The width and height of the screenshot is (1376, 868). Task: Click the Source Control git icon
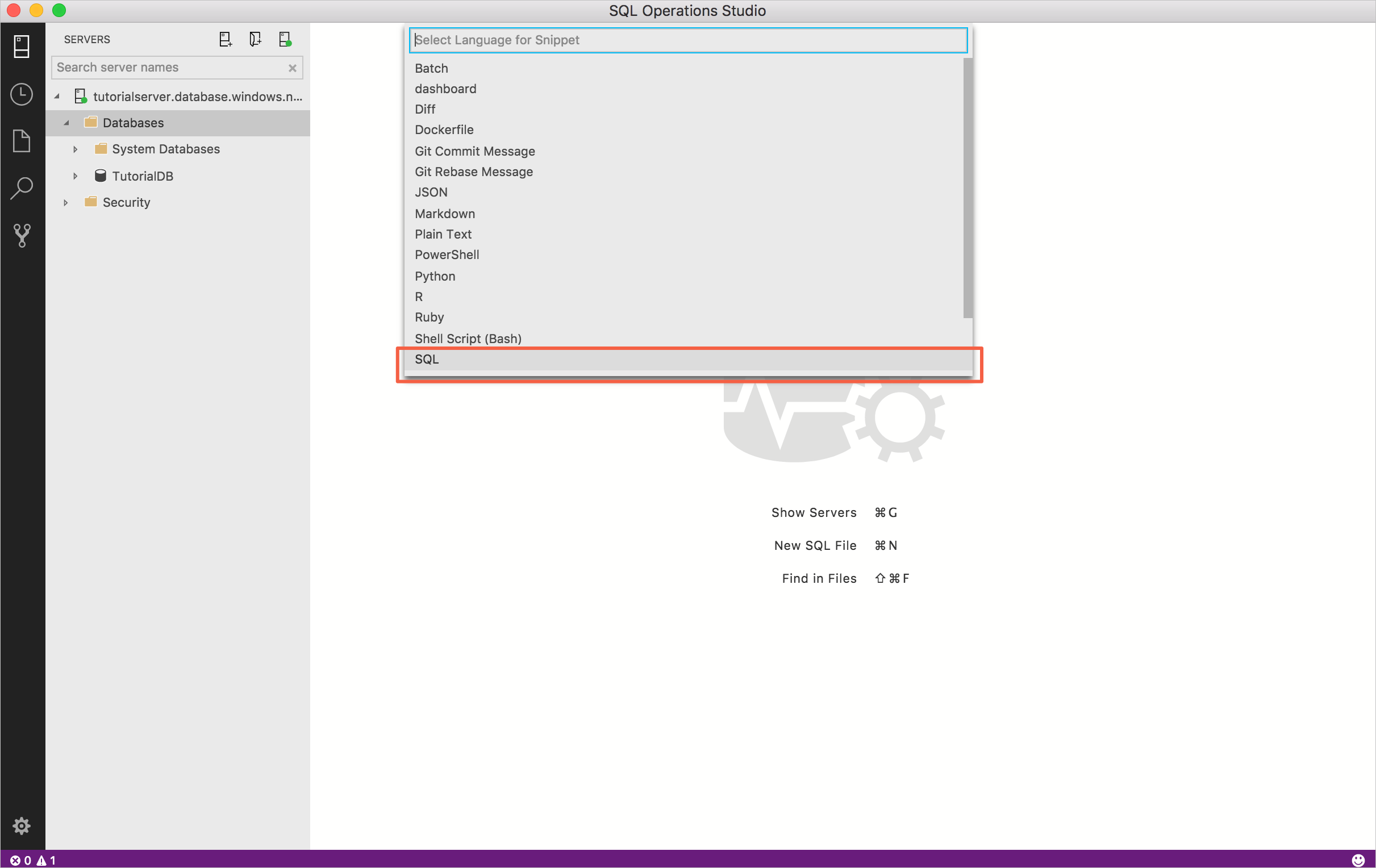(x=22, y=235)
